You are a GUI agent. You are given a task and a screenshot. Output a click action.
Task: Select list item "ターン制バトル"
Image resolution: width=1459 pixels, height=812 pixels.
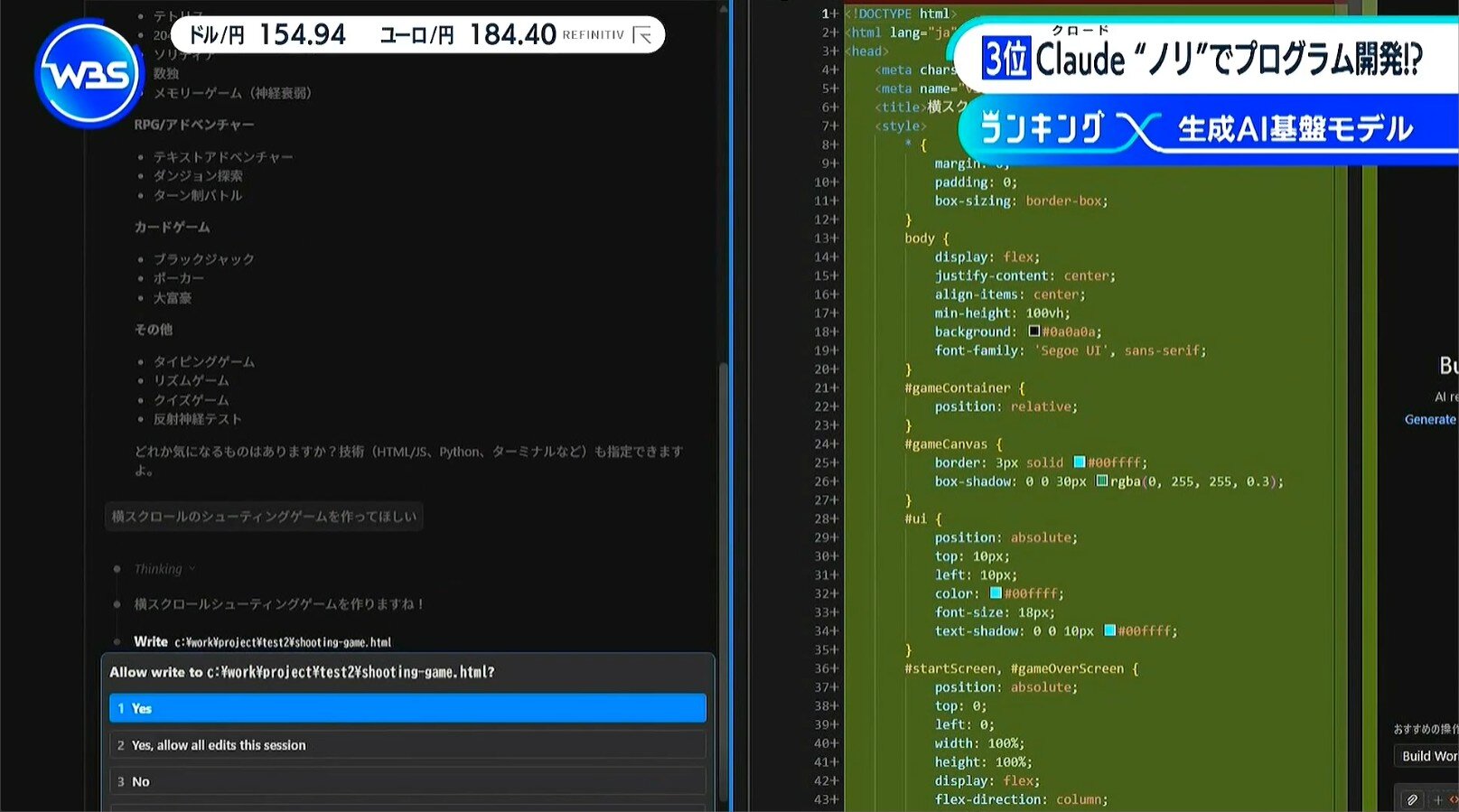click(198, 195)
